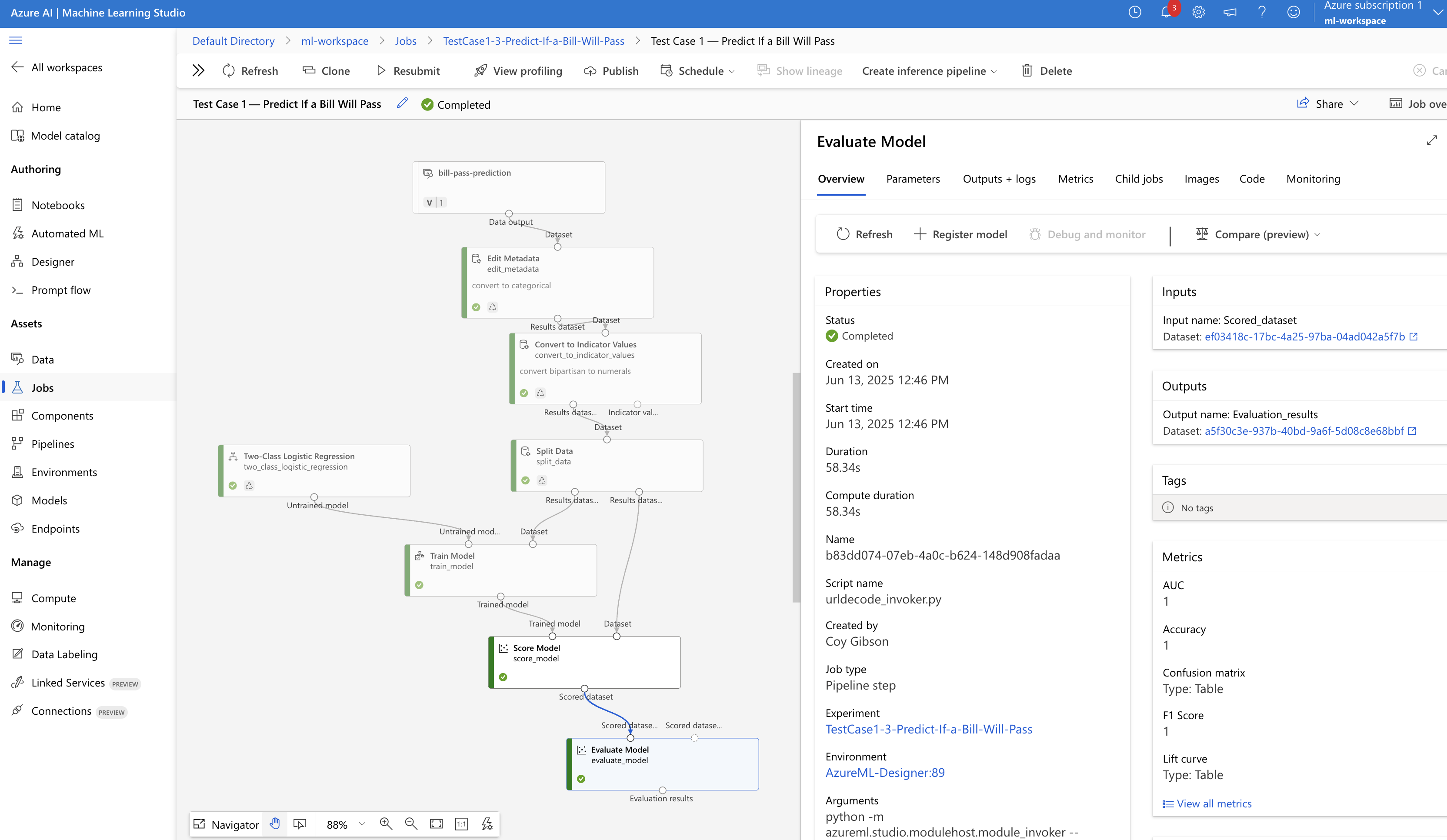Viewport: 1447px width, 840px height.
Task: Fit pipeline graph to screen
Action: tap(437, 824)
